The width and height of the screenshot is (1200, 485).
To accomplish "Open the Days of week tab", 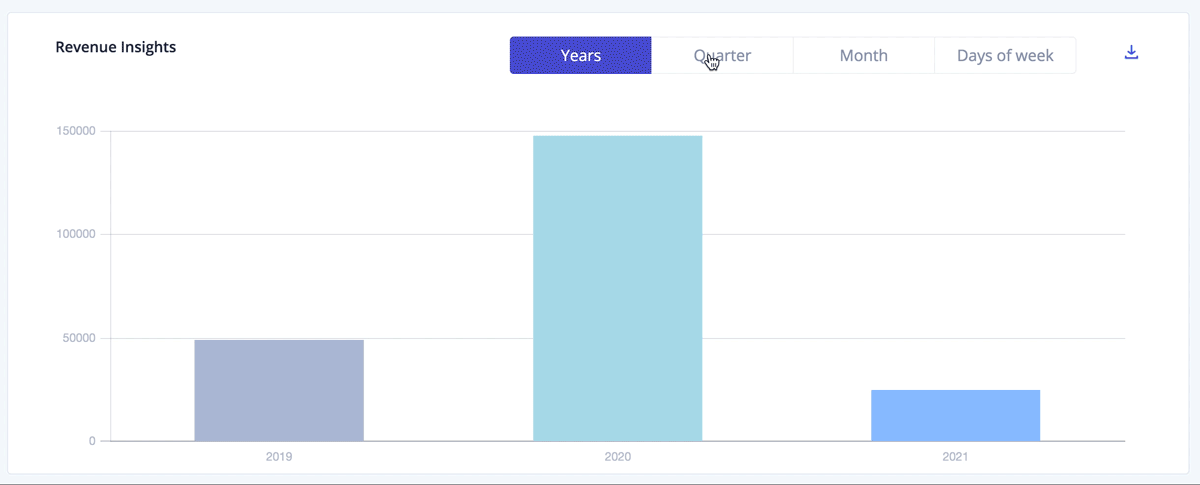I will click(x=1004, y=55).
